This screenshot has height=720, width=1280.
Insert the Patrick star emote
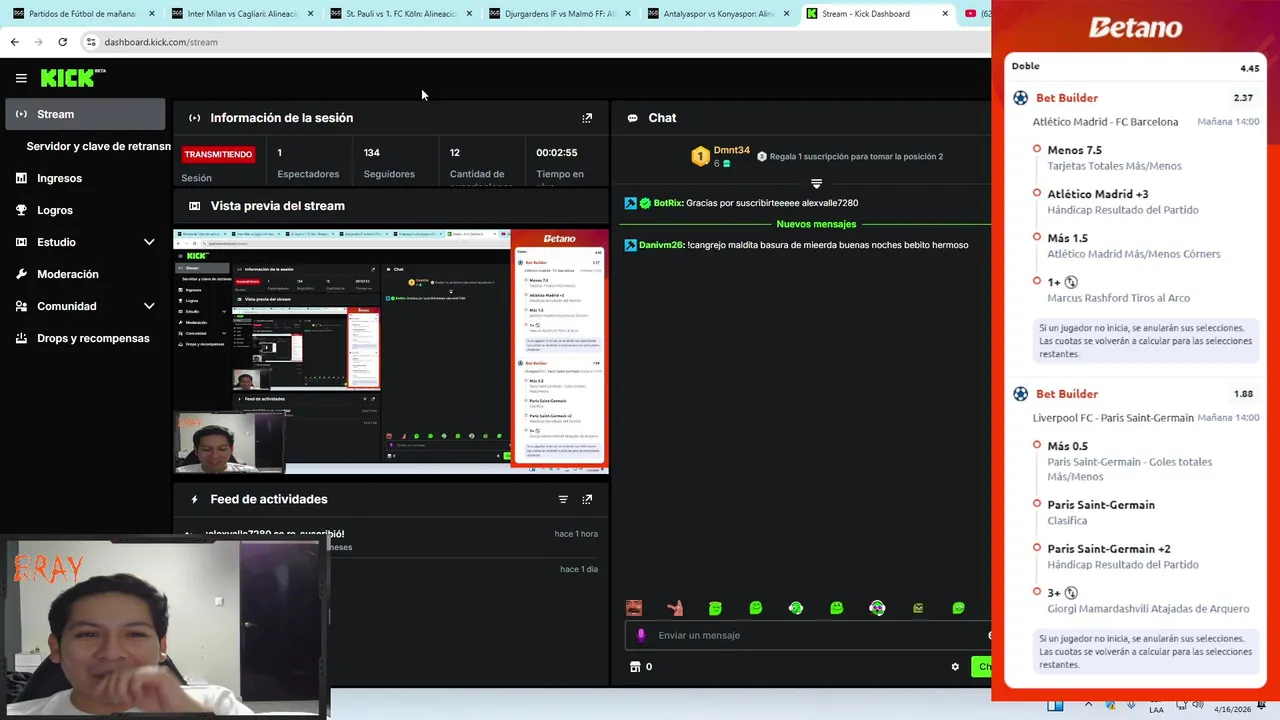(x=675, y=608)
